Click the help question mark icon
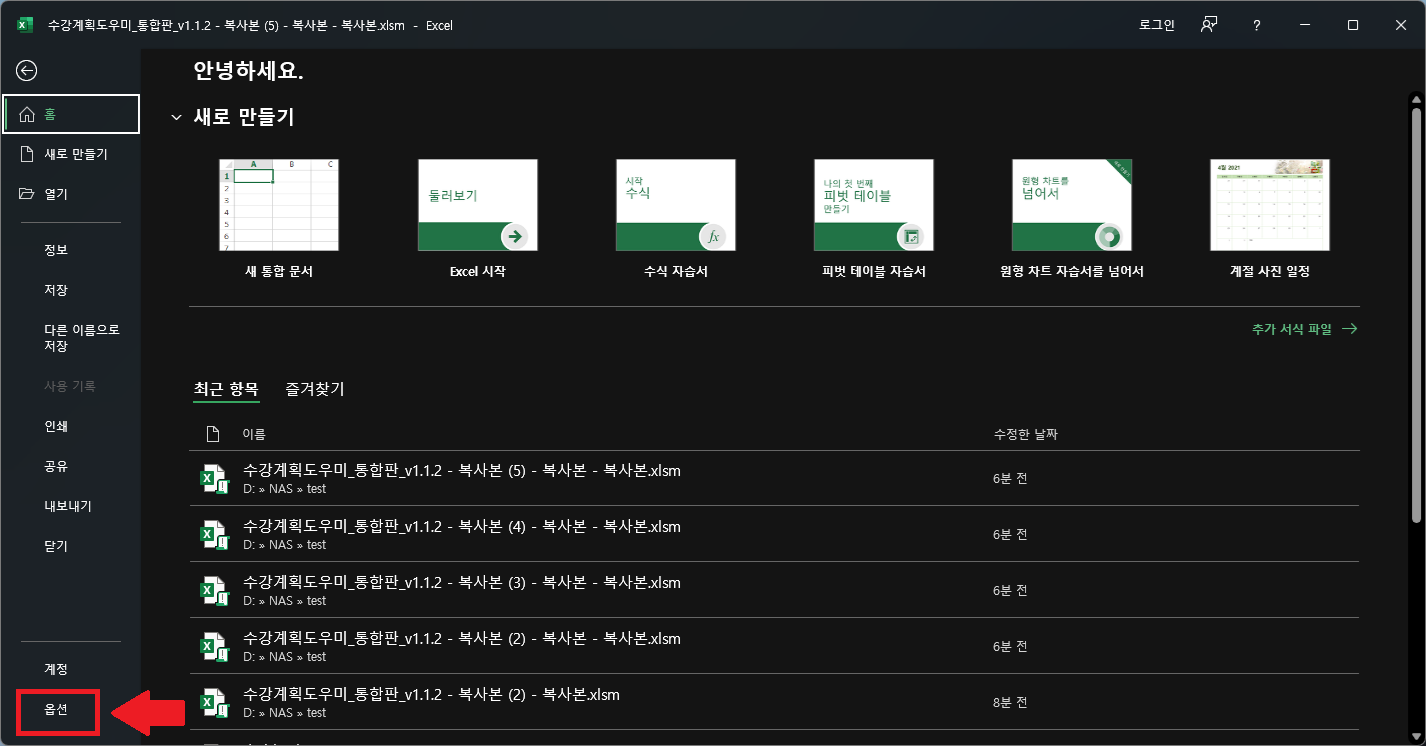 (x=1257, y=25)
